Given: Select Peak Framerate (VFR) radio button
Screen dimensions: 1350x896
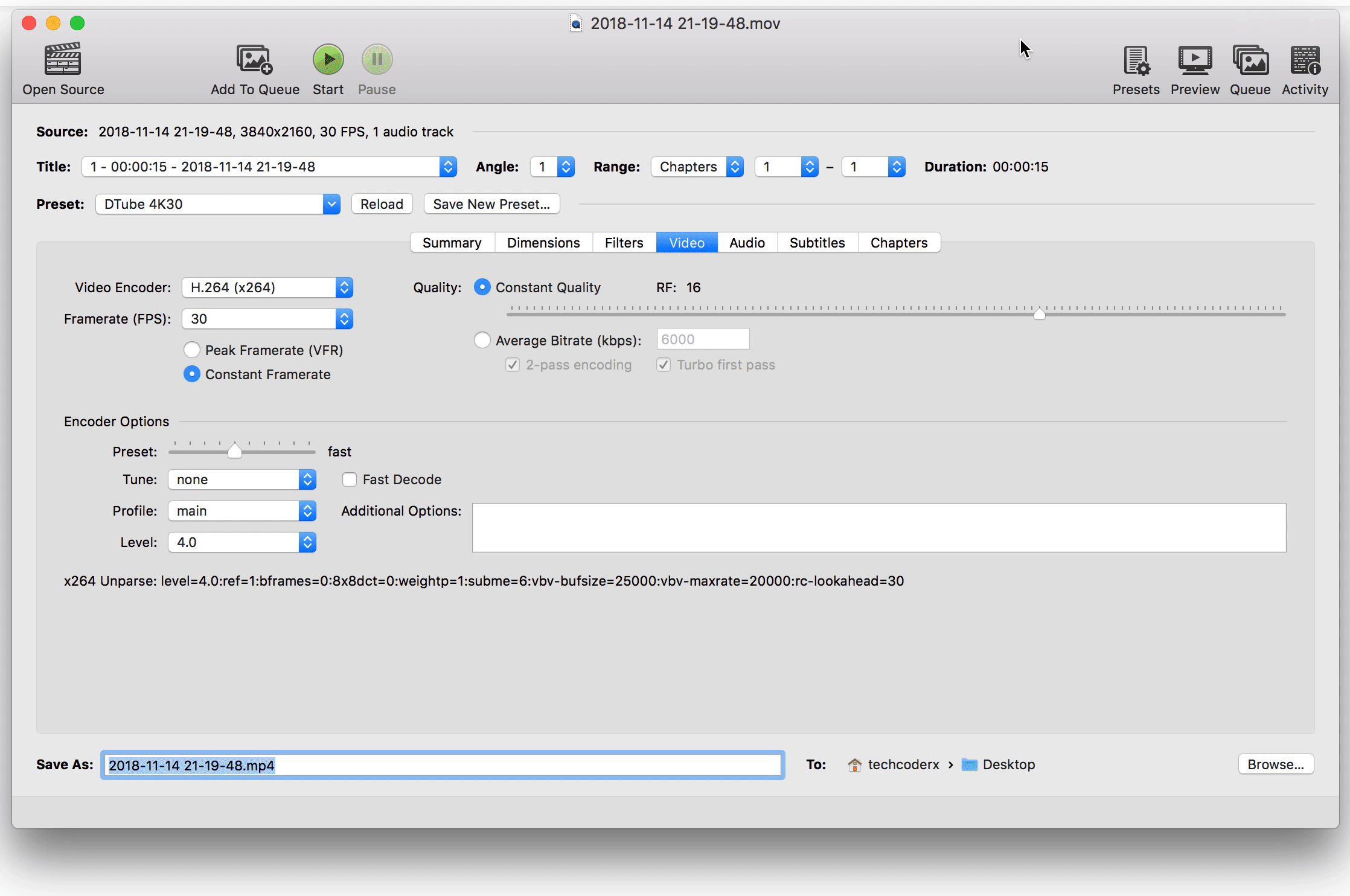Looking at the screenshot, I should [192, 350].
